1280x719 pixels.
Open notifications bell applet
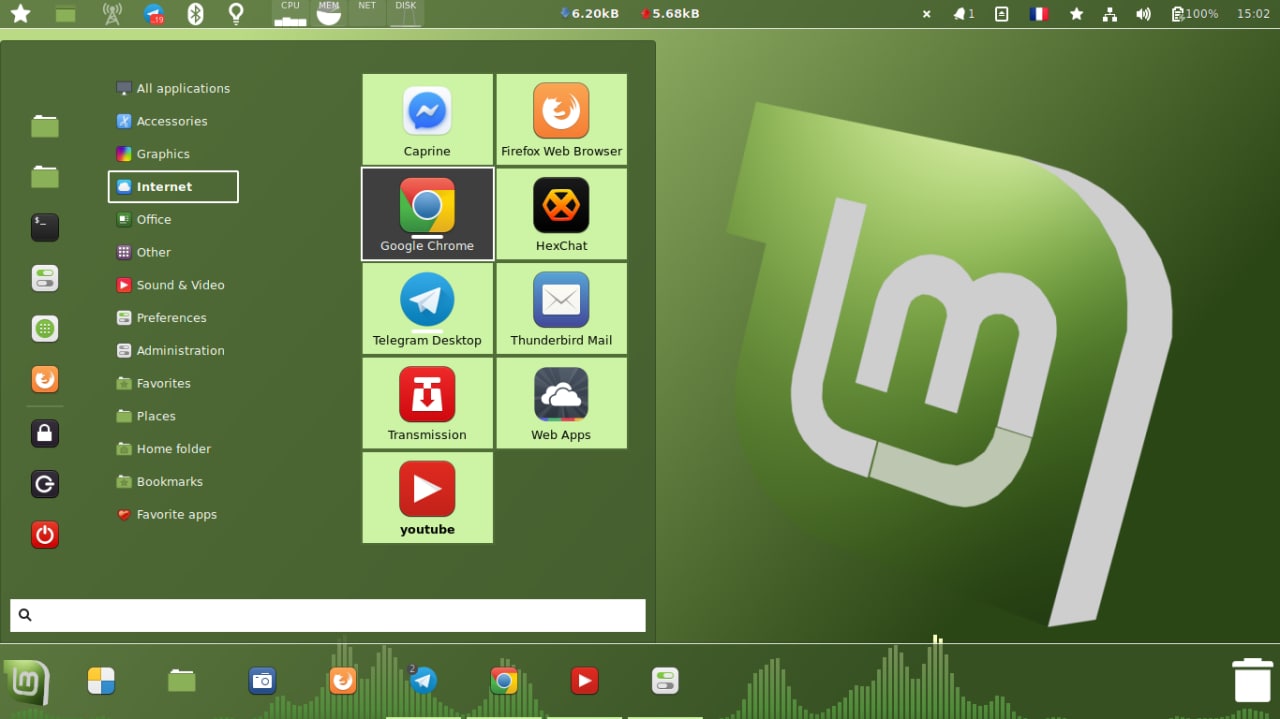[x=964, y=14]
